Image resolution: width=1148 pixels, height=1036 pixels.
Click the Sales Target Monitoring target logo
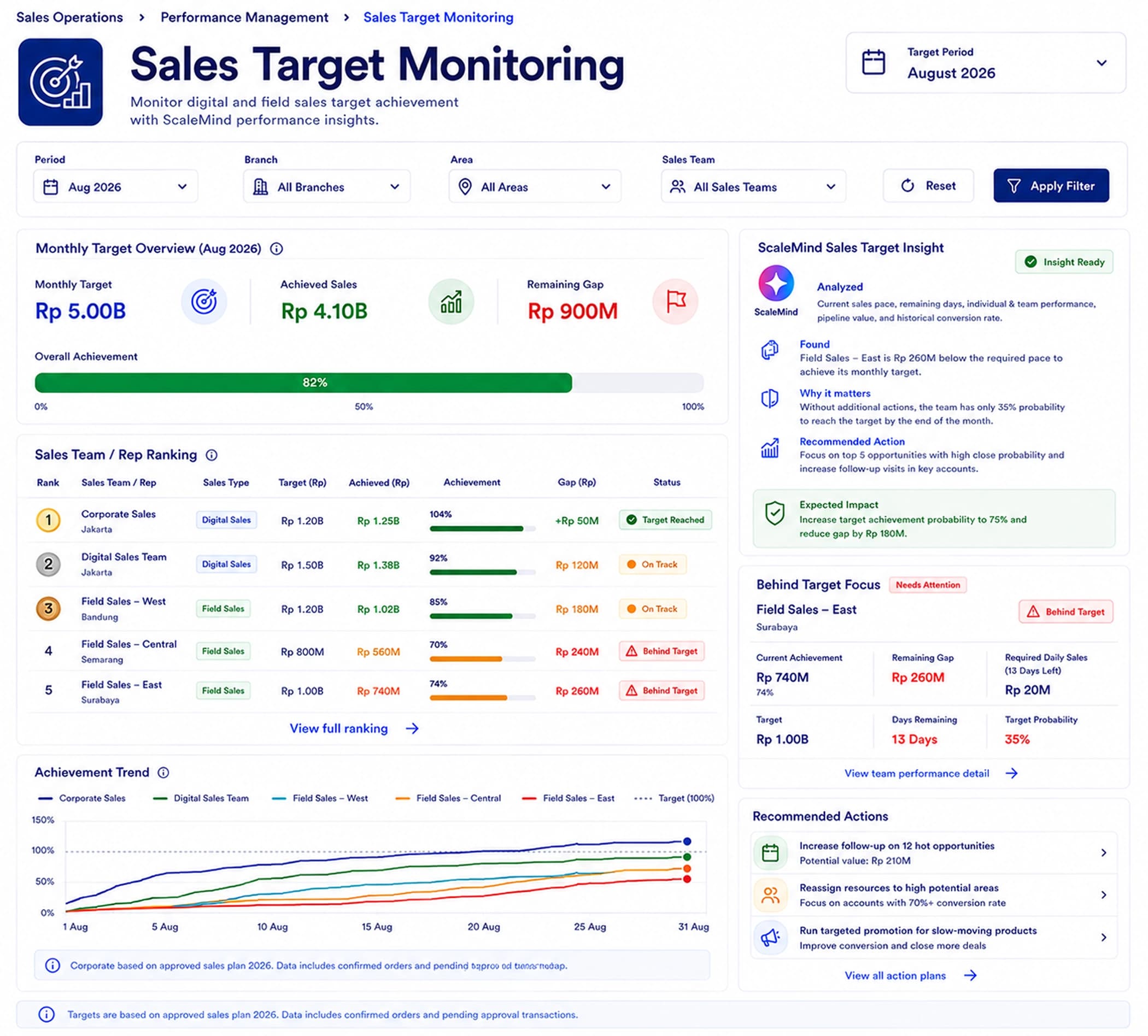coord(60,82)
